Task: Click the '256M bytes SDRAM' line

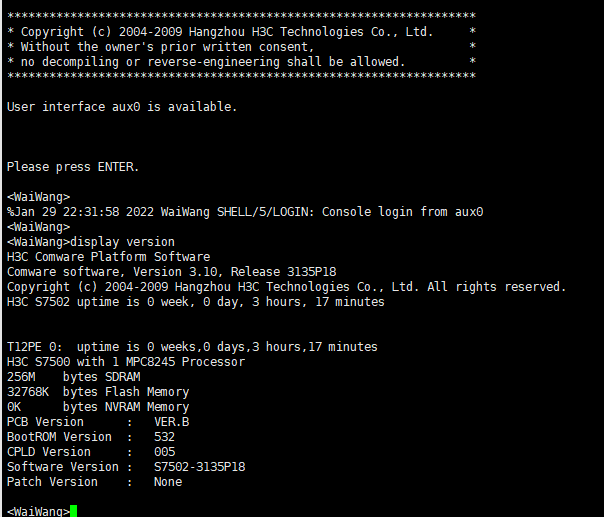Action: point(74,377)
